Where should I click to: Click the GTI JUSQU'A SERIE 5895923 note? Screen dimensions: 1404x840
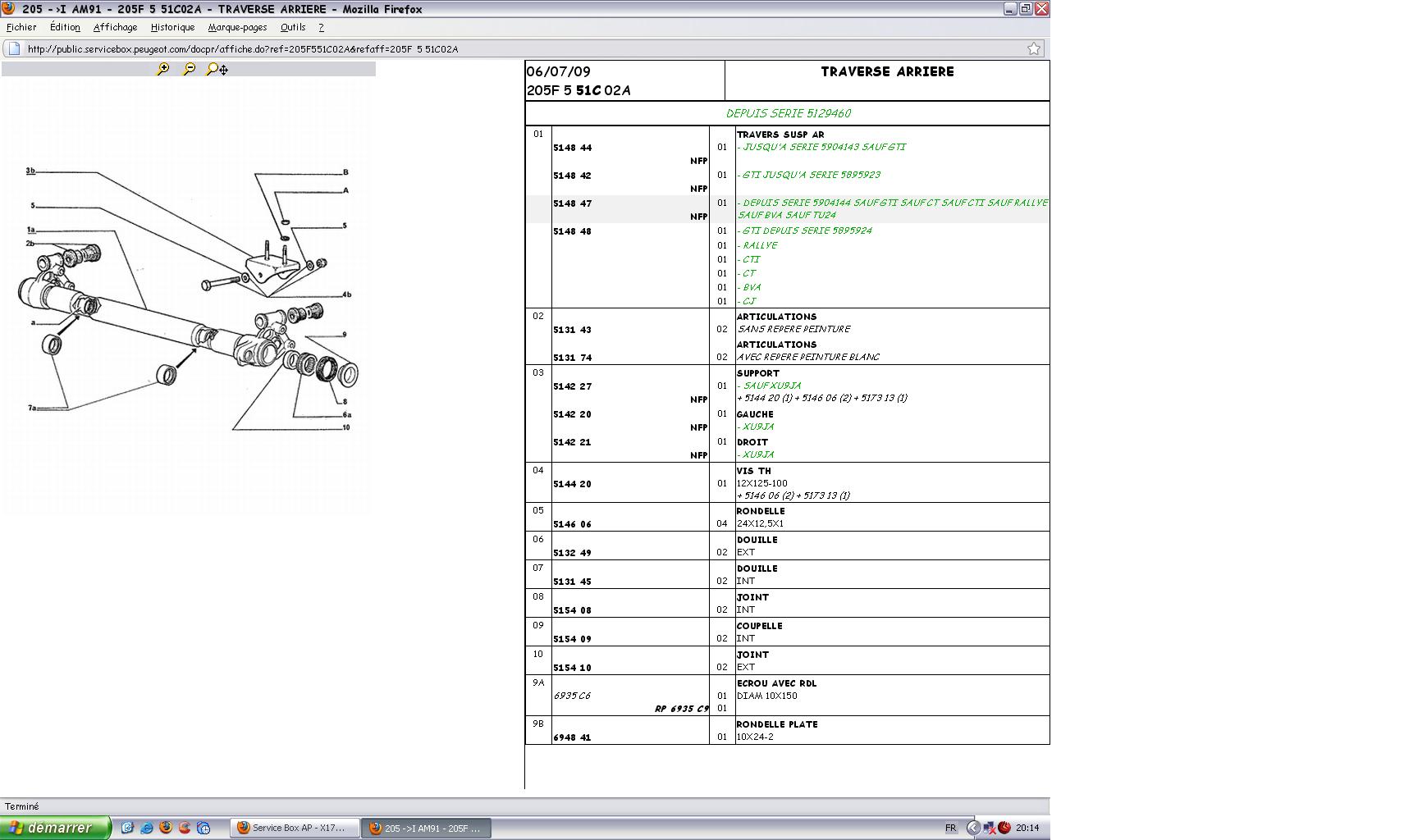[809, 176]
